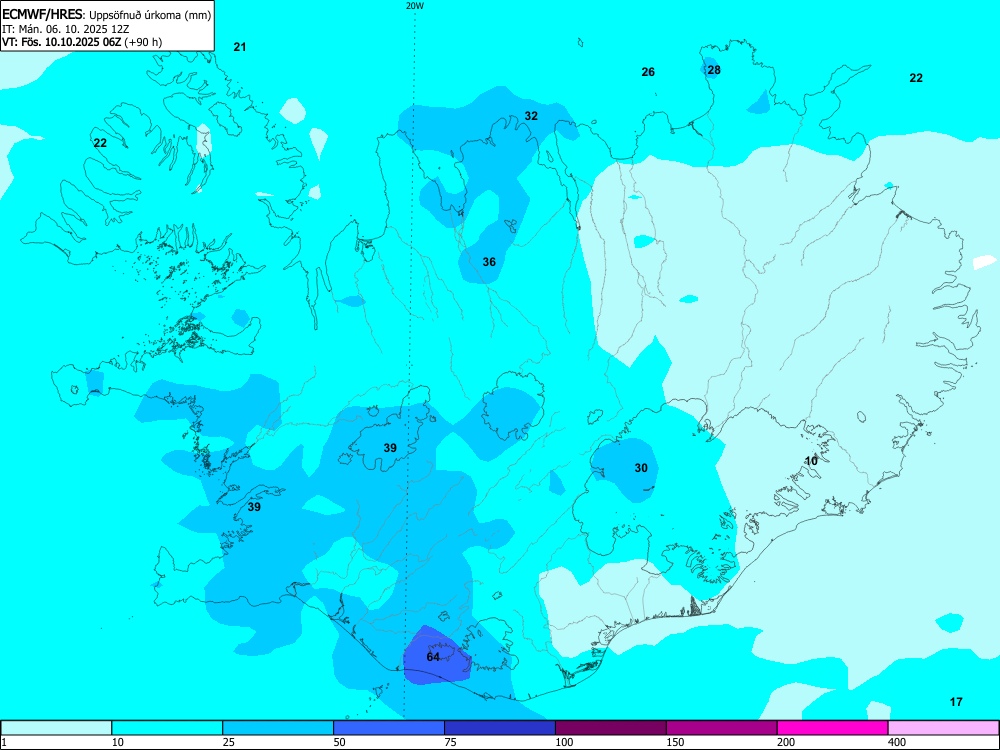Pick the dark blue 75–100 mm legend swatch
Viewport: 1000px width, 750px height.
click(500, 728)
